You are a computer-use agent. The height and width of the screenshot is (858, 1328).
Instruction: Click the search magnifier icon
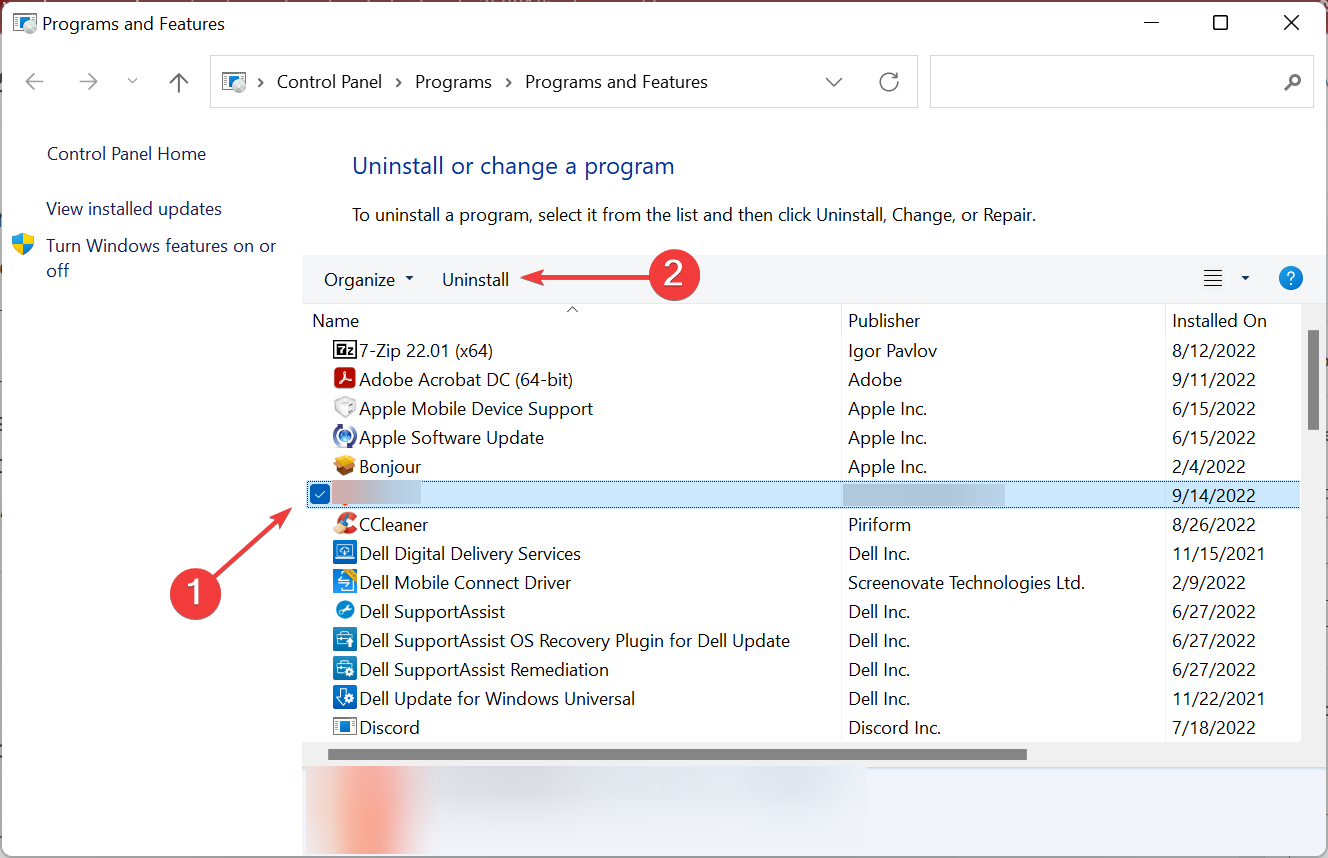click(1292, 82)
